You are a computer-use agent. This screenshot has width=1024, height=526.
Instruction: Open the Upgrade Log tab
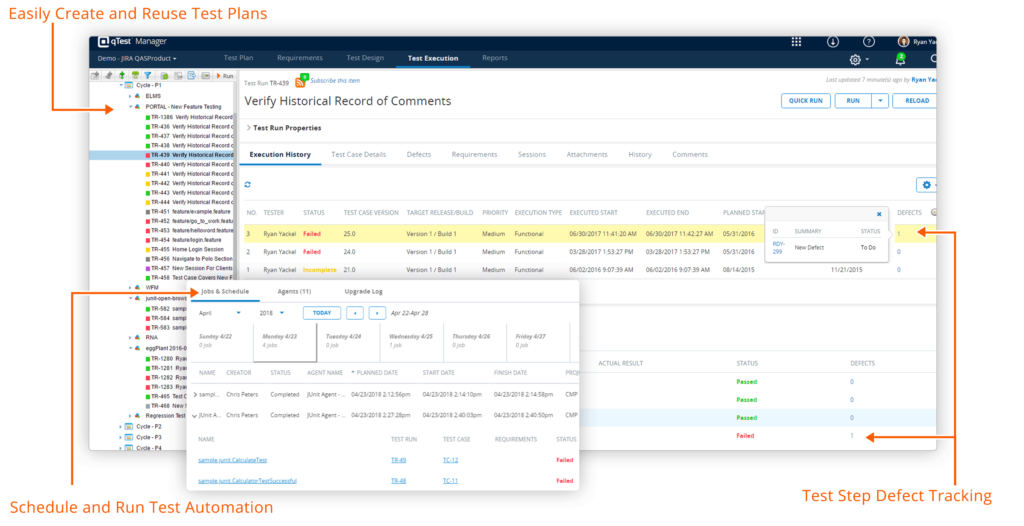(x=363, y=291)
